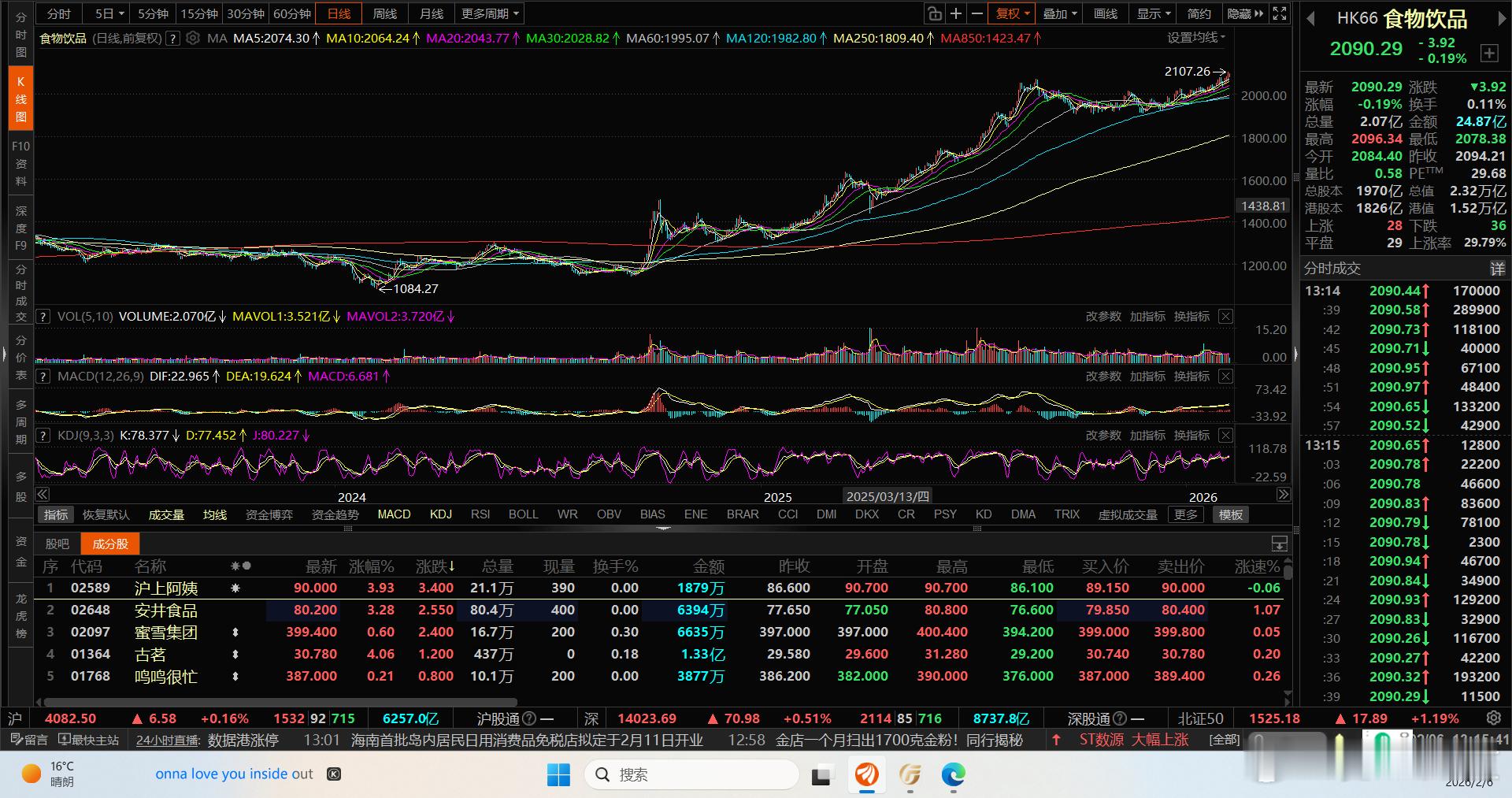Viewport: 1512px width, 798px height.
Task: Switch to 周线 weekly chart
Action: pos(385,13)
